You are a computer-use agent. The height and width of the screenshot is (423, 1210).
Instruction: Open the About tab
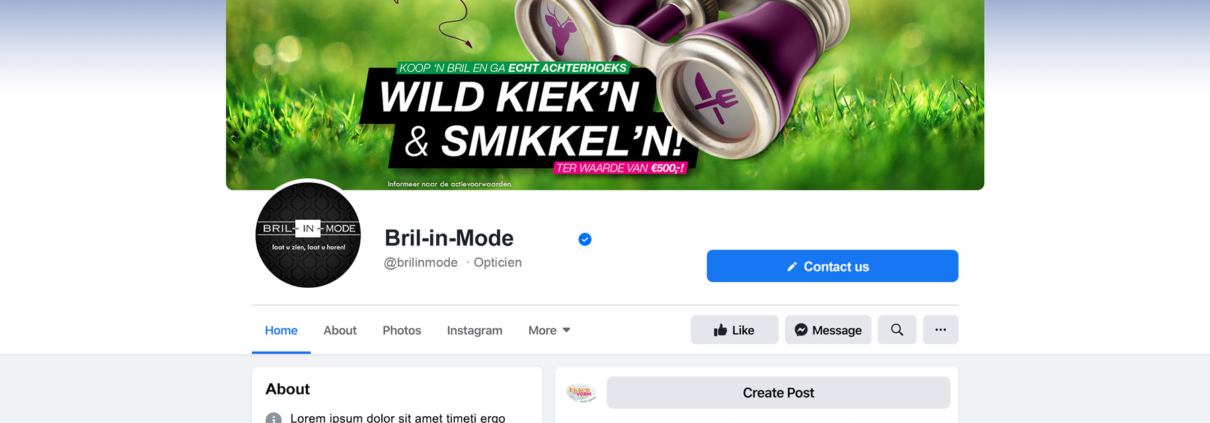[x=340, y=330]
